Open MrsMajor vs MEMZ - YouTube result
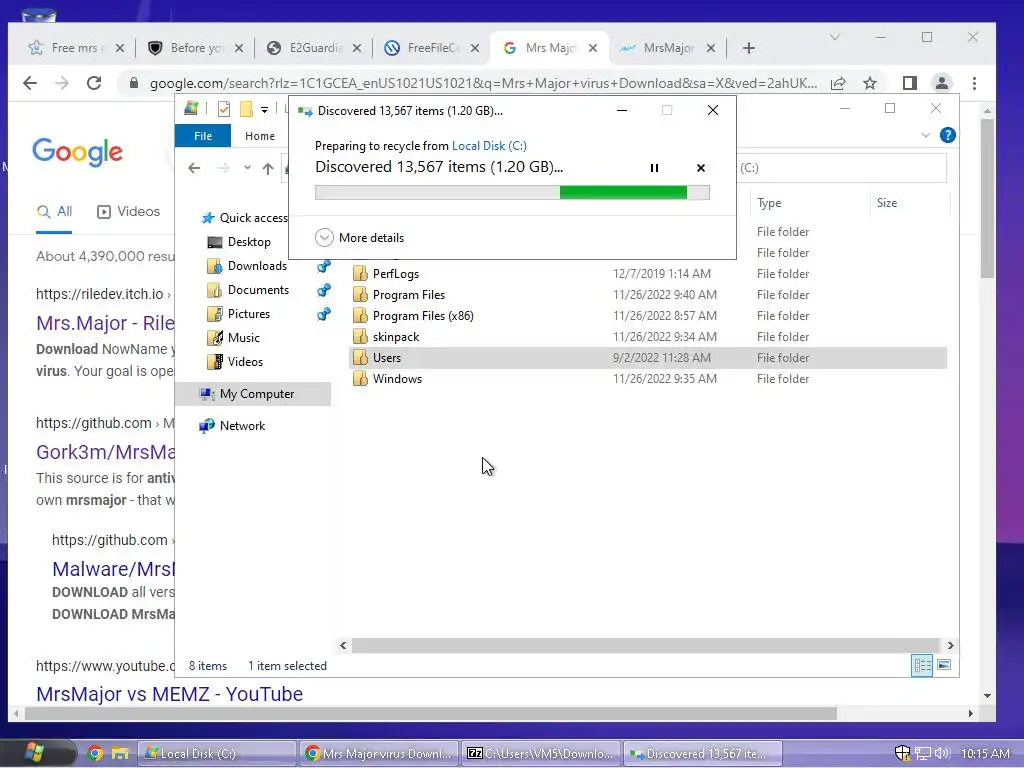This screenshot has width=1024, height=768. click(x=169, y=694)
